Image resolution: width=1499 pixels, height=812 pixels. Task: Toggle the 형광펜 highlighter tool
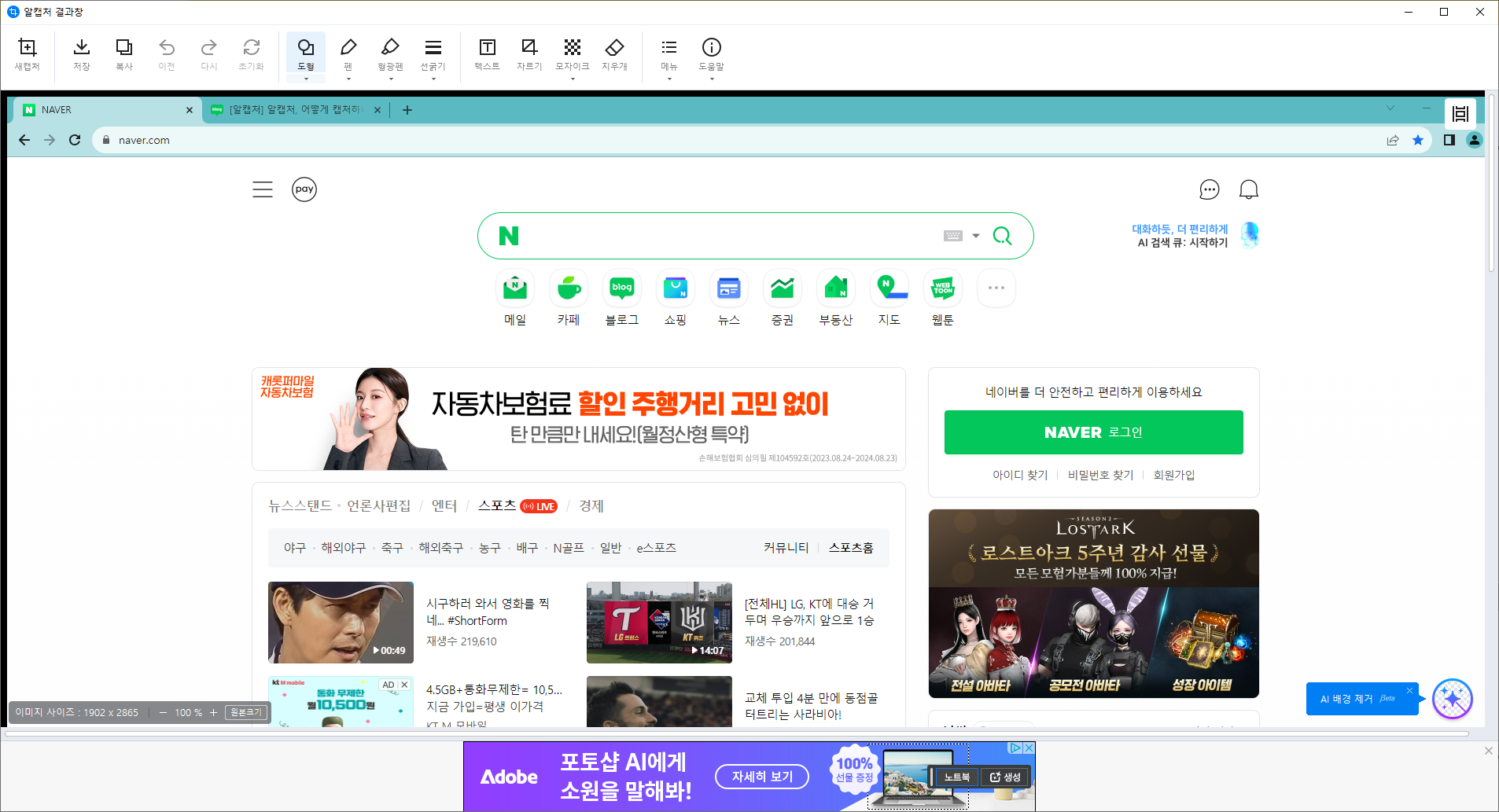pyautogui.click(x=391, y=50)
